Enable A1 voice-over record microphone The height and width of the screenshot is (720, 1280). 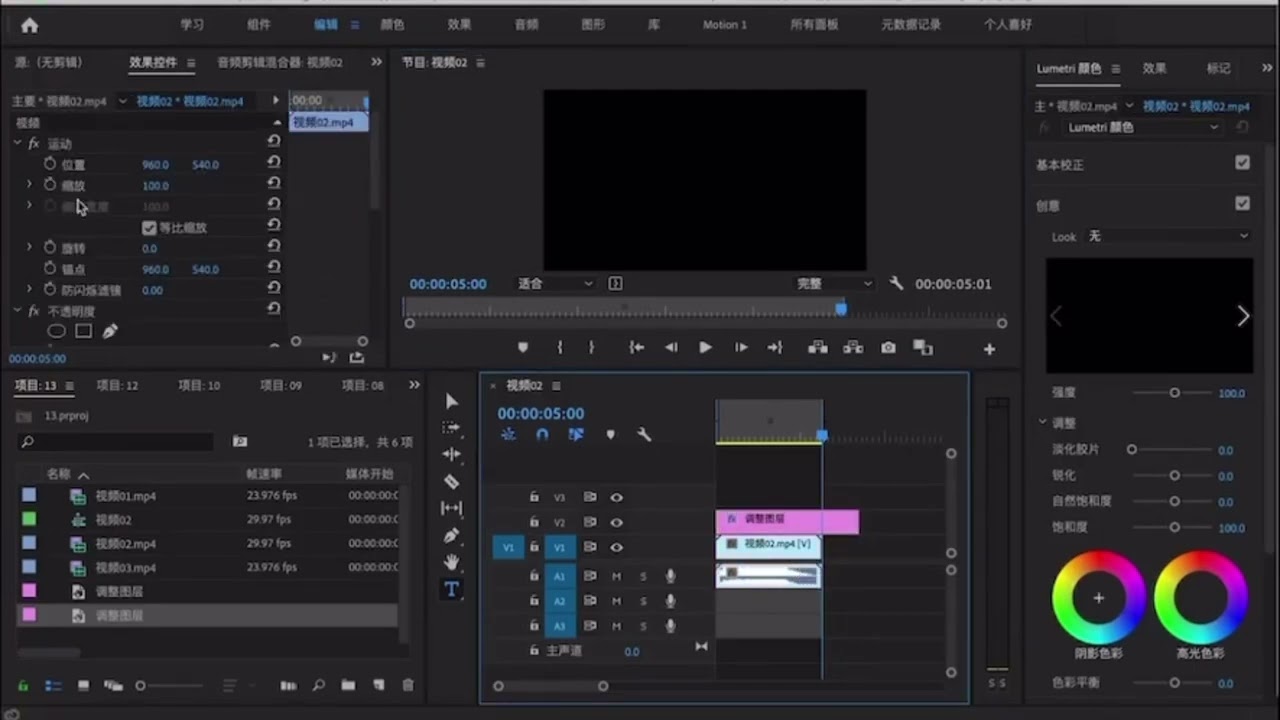671,576
